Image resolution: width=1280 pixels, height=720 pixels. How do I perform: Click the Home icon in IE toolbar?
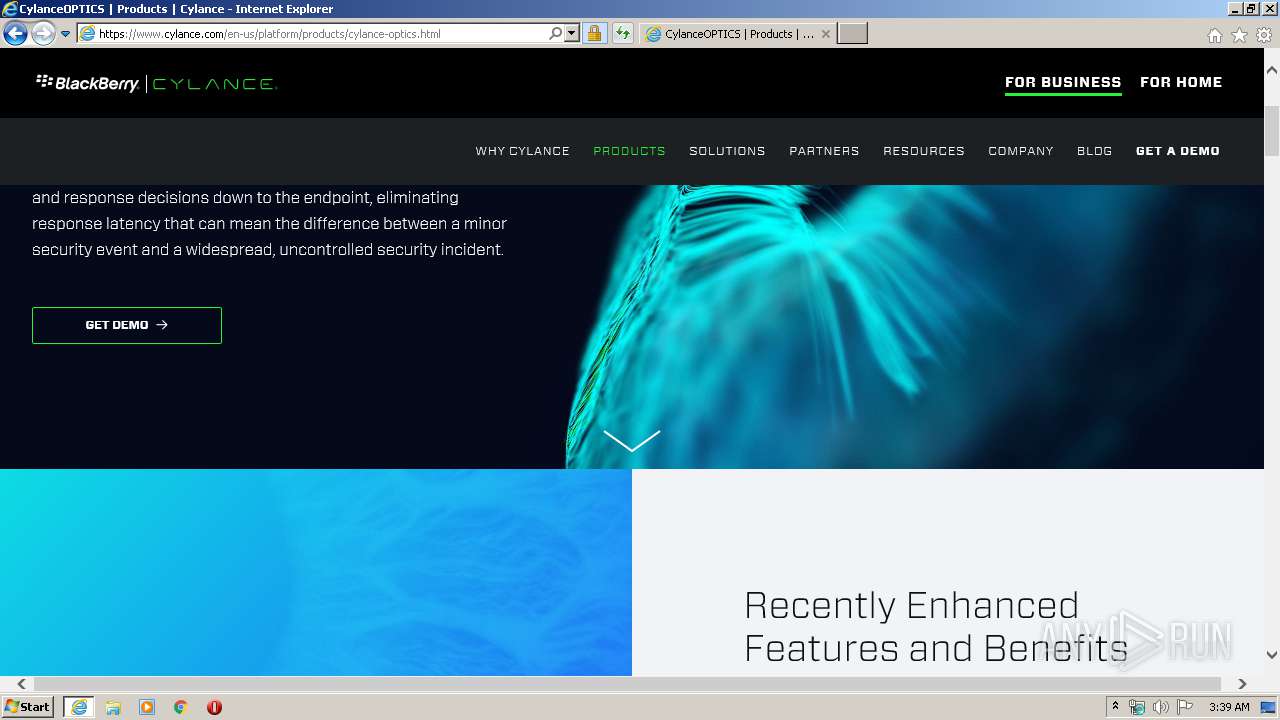[x=1214, y=35]
